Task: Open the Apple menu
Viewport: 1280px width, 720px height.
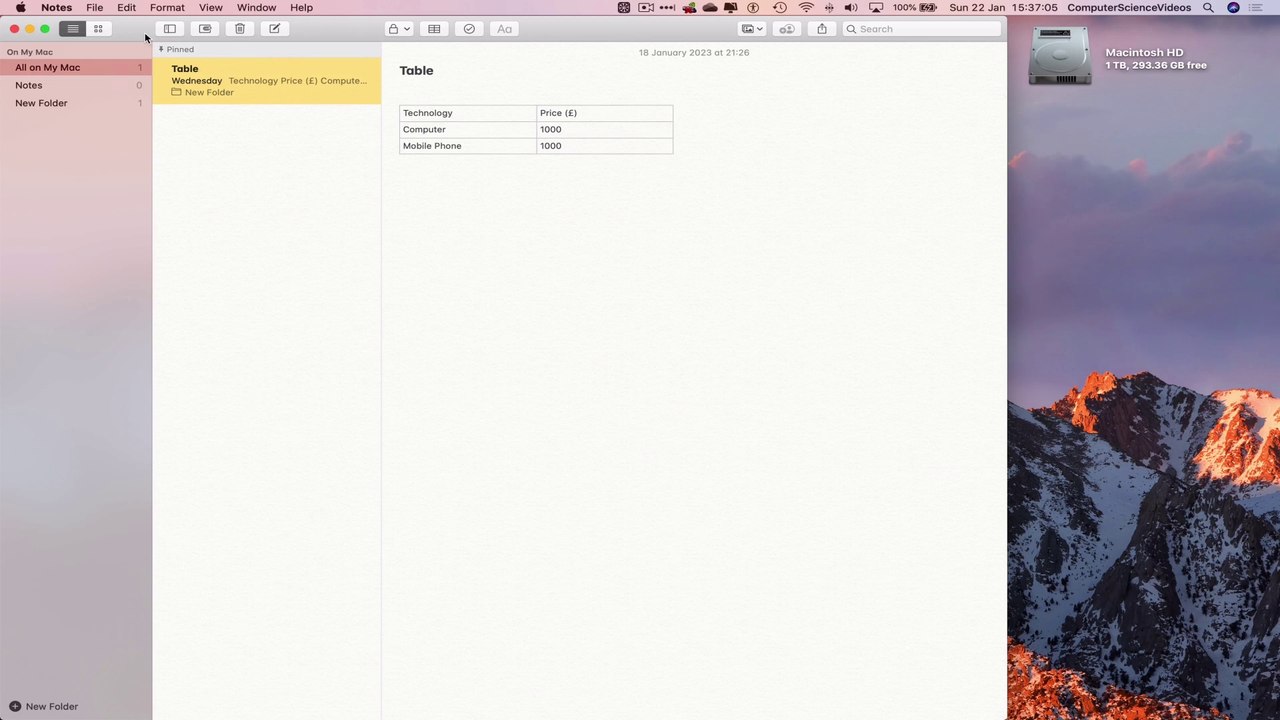Action: pyautogui.click(x=20, y=7)
